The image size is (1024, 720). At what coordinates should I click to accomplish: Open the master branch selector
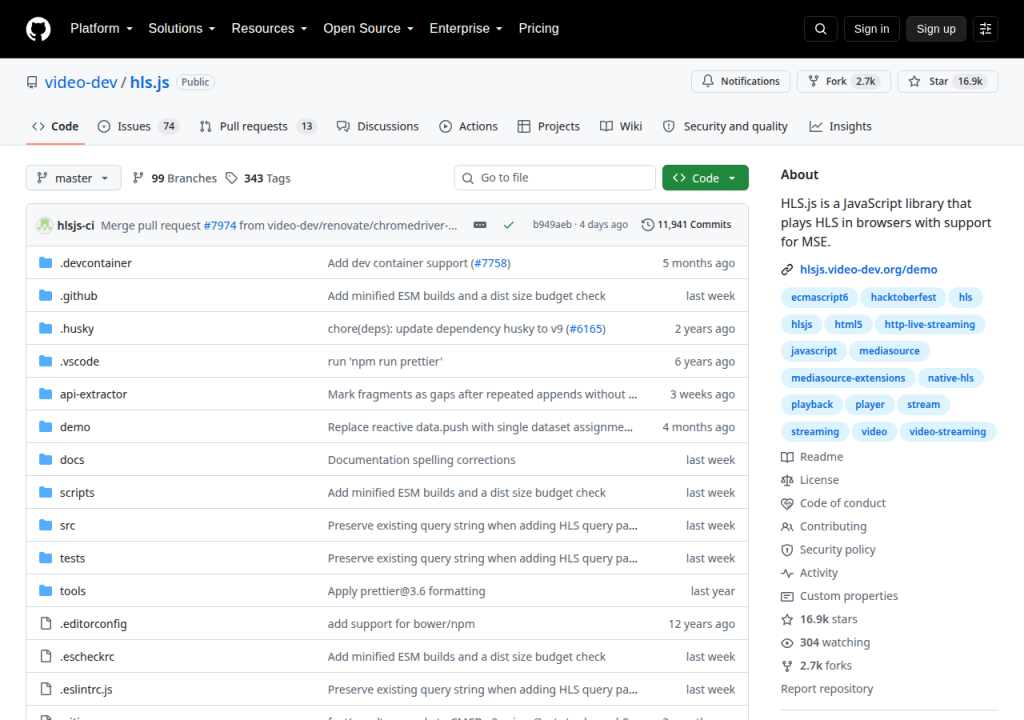coord(73,178)
